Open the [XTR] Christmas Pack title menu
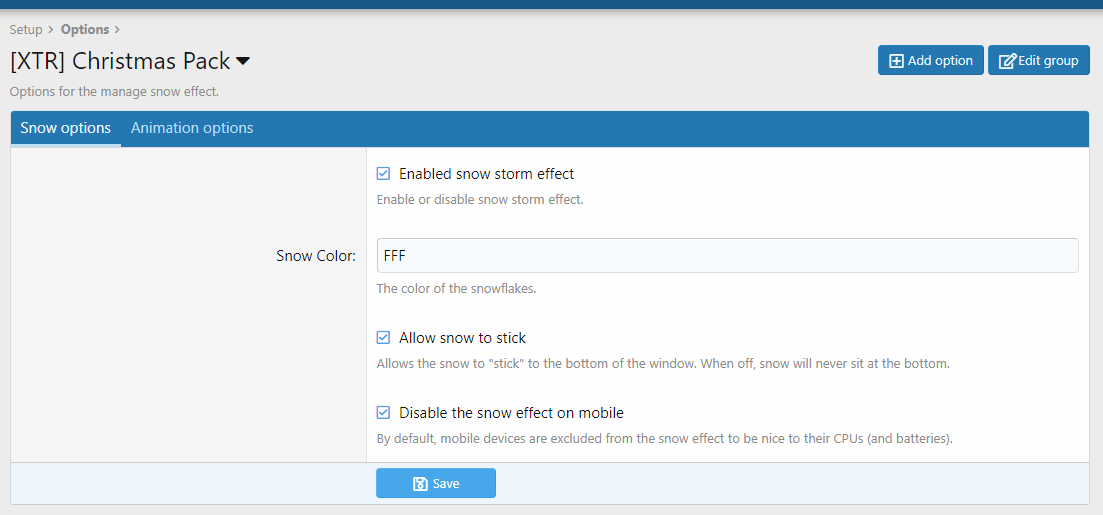Screen dimensions: 1103x515 (121, 61)
